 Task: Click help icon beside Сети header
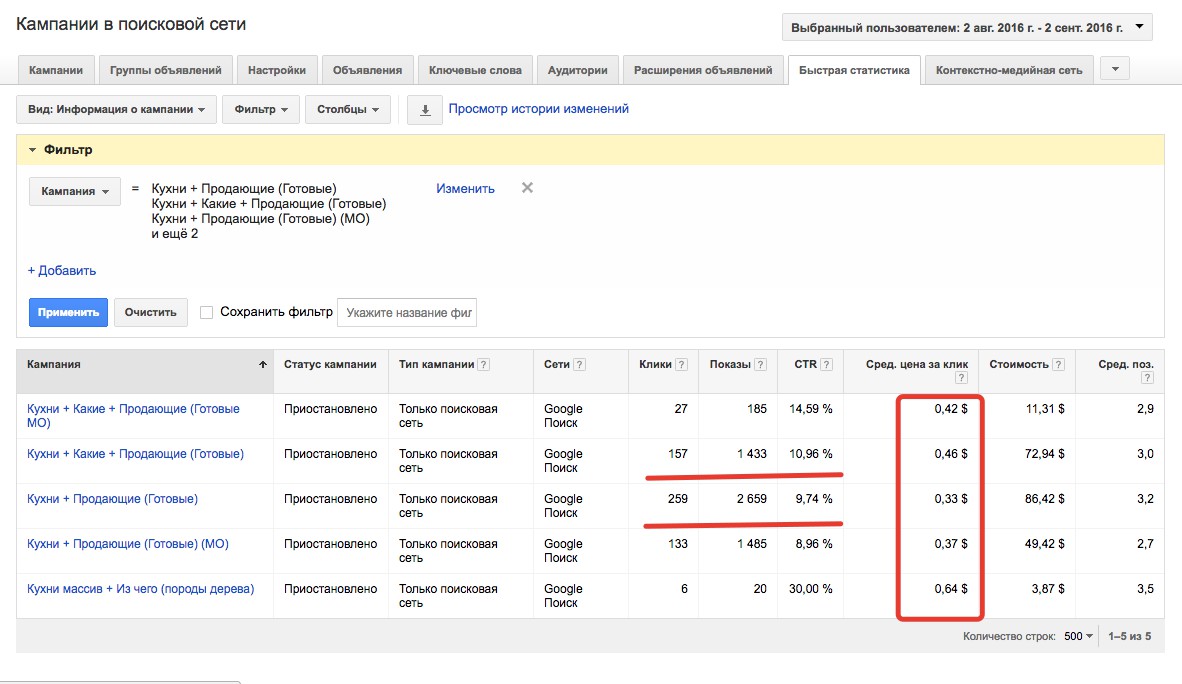(x=579, y=365)
